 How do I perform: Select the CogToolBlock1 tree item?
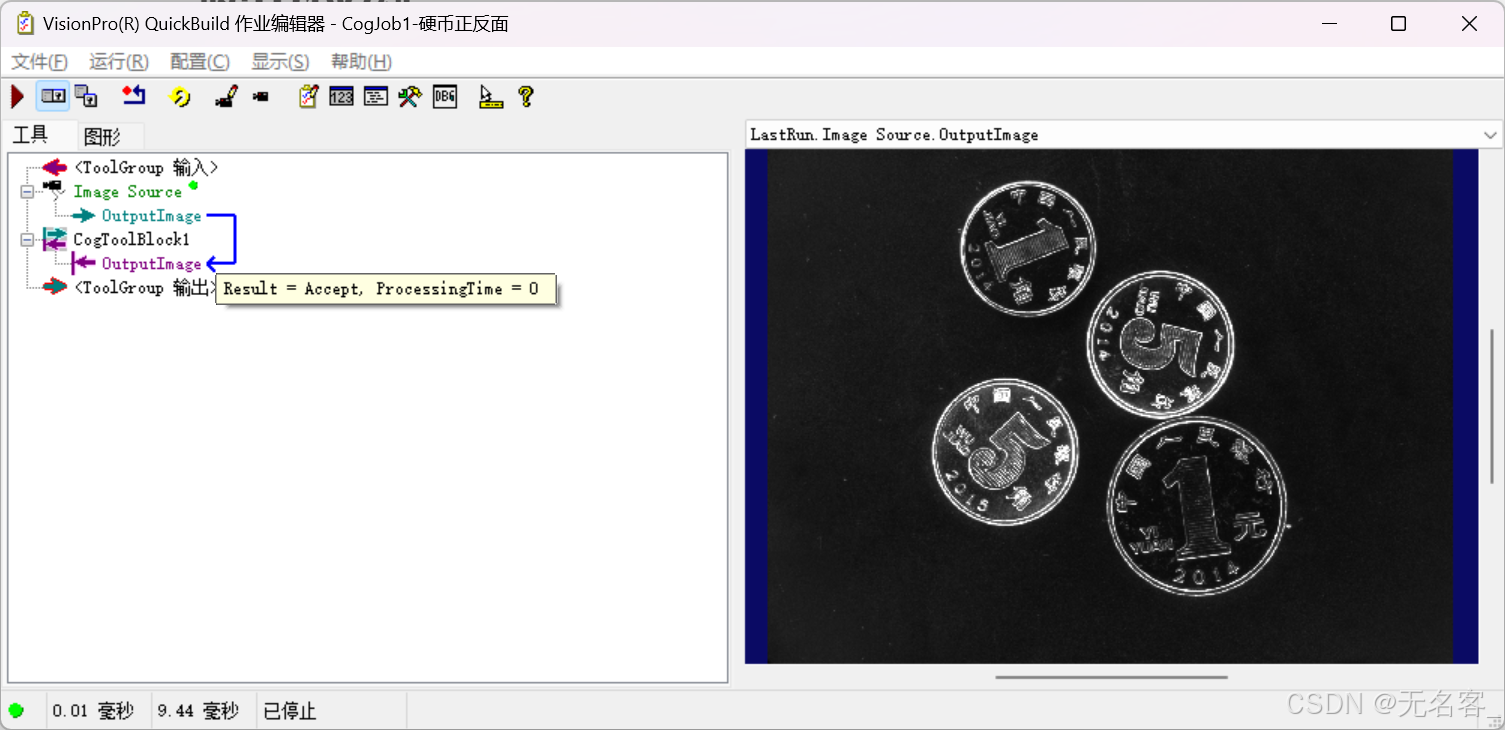pos(131,240)
